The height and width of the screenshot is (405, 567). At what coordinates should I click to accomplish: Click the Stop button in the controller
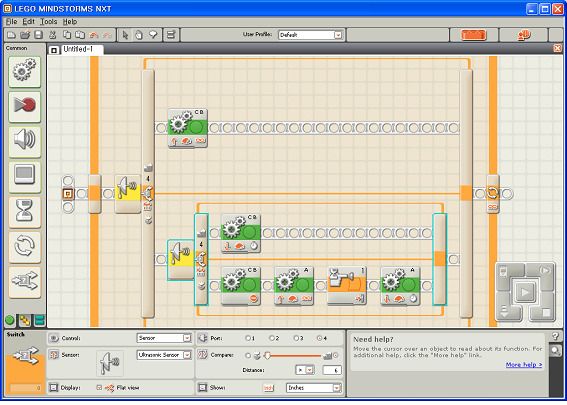[545, 311]
